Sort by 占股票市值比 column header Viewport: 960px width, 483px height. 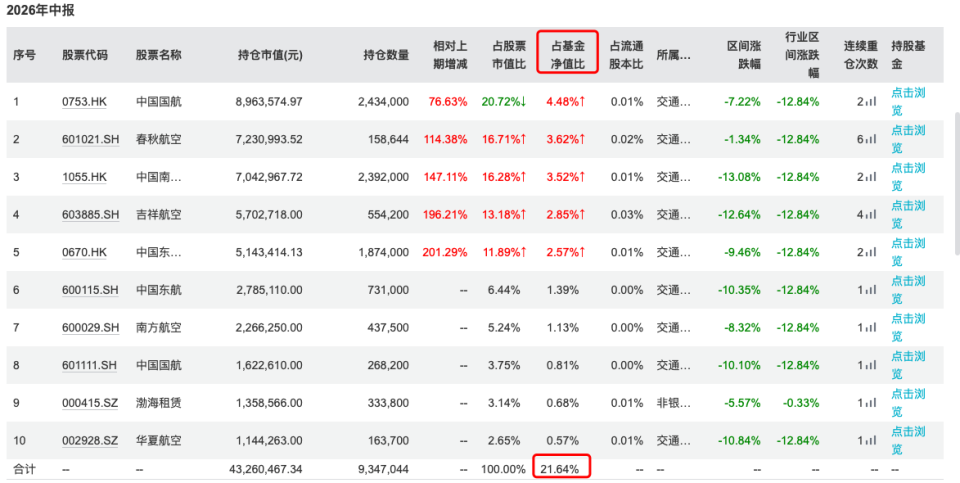(509, 55)
